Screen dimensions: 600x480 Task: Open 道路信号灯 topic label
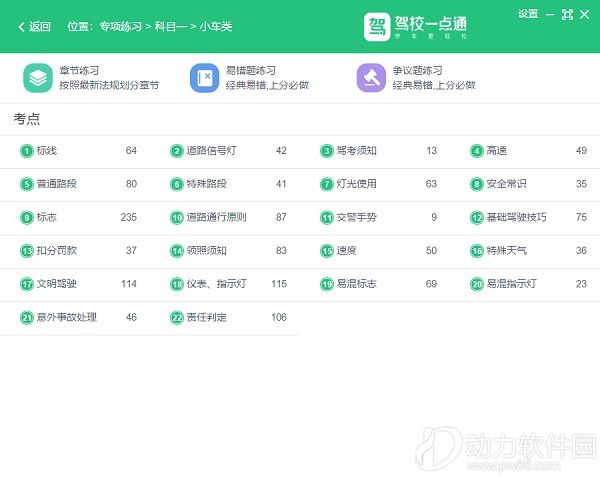[212, 150]
